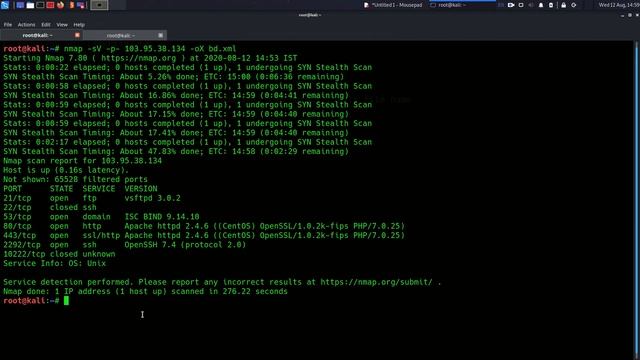The image size is (640, 360).
Task: Click the final root@kali prompt cursor
Action: click(66, 301)
